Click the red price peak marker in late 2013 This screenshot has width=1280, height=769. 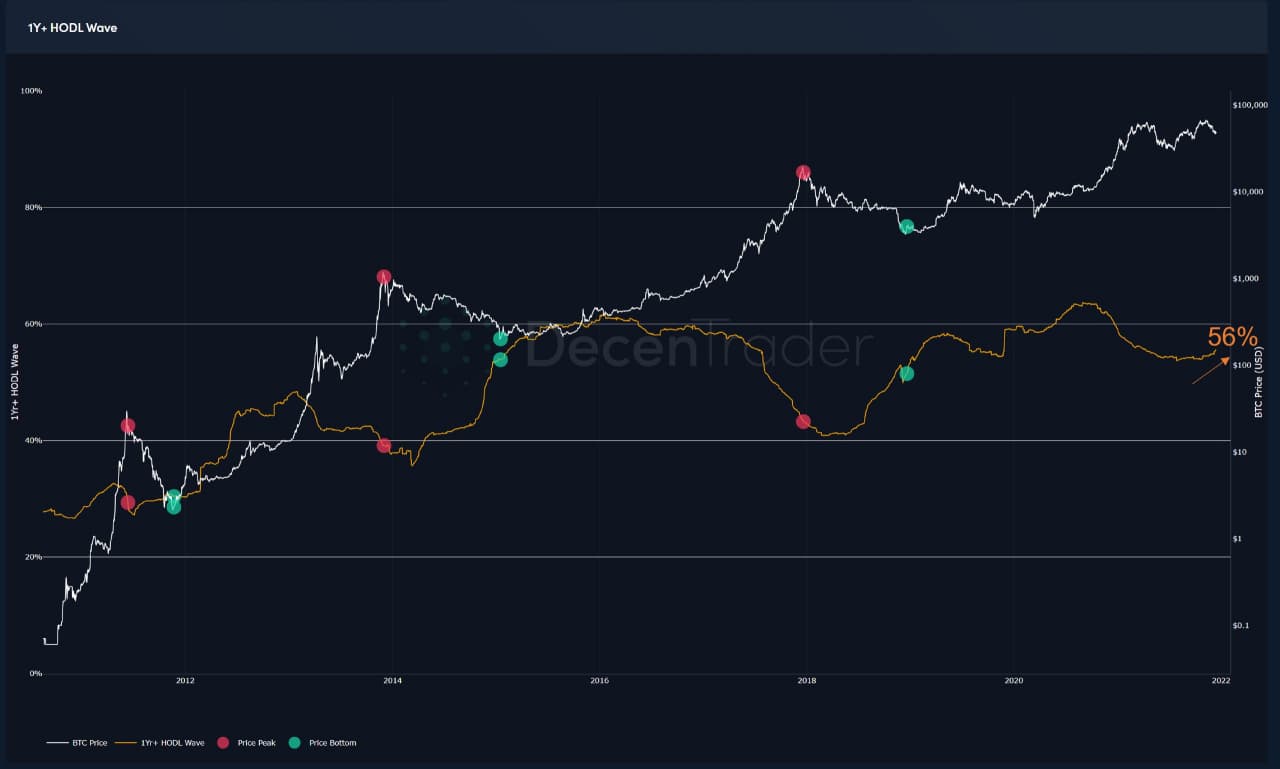pos(384,277)
